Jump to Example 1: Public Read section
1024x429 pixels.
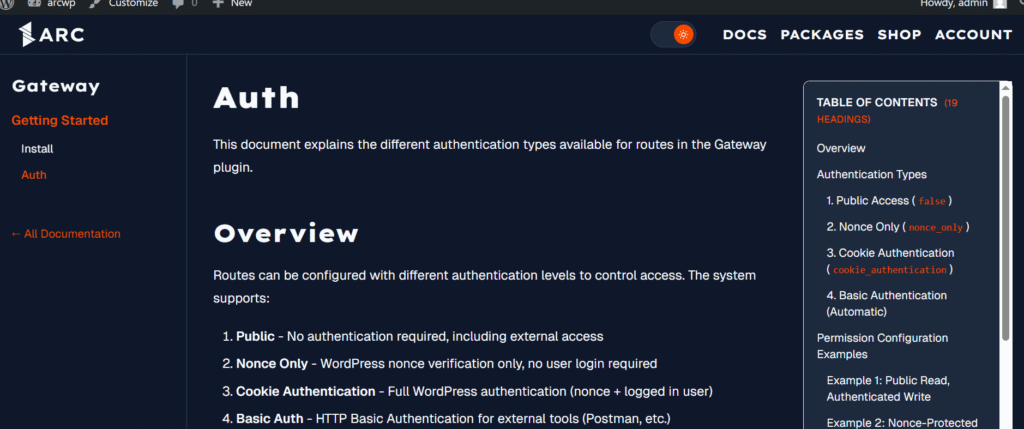[x=888, y=389]
